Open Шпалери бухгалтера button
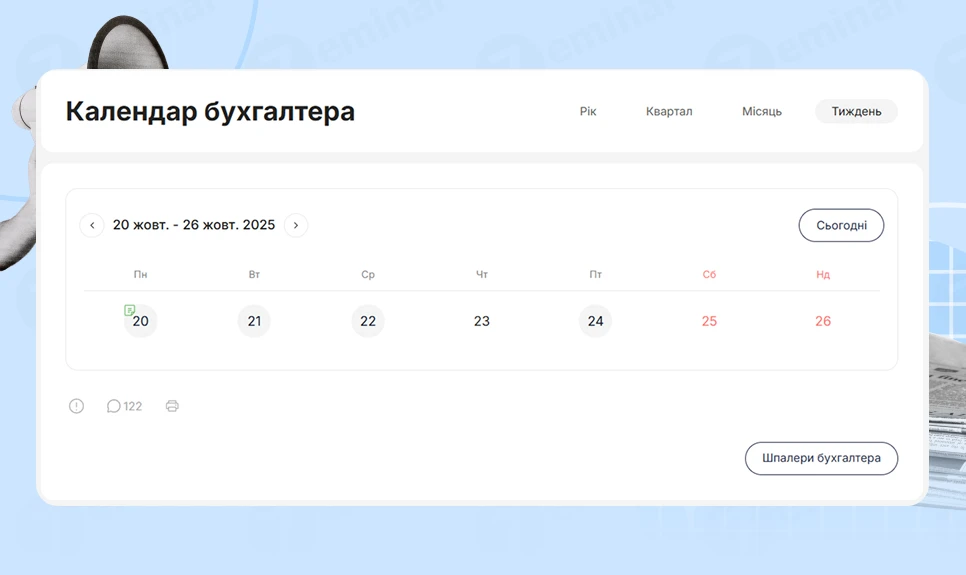The height and width of the screenshot is (575, 966). tap(821, 458)
